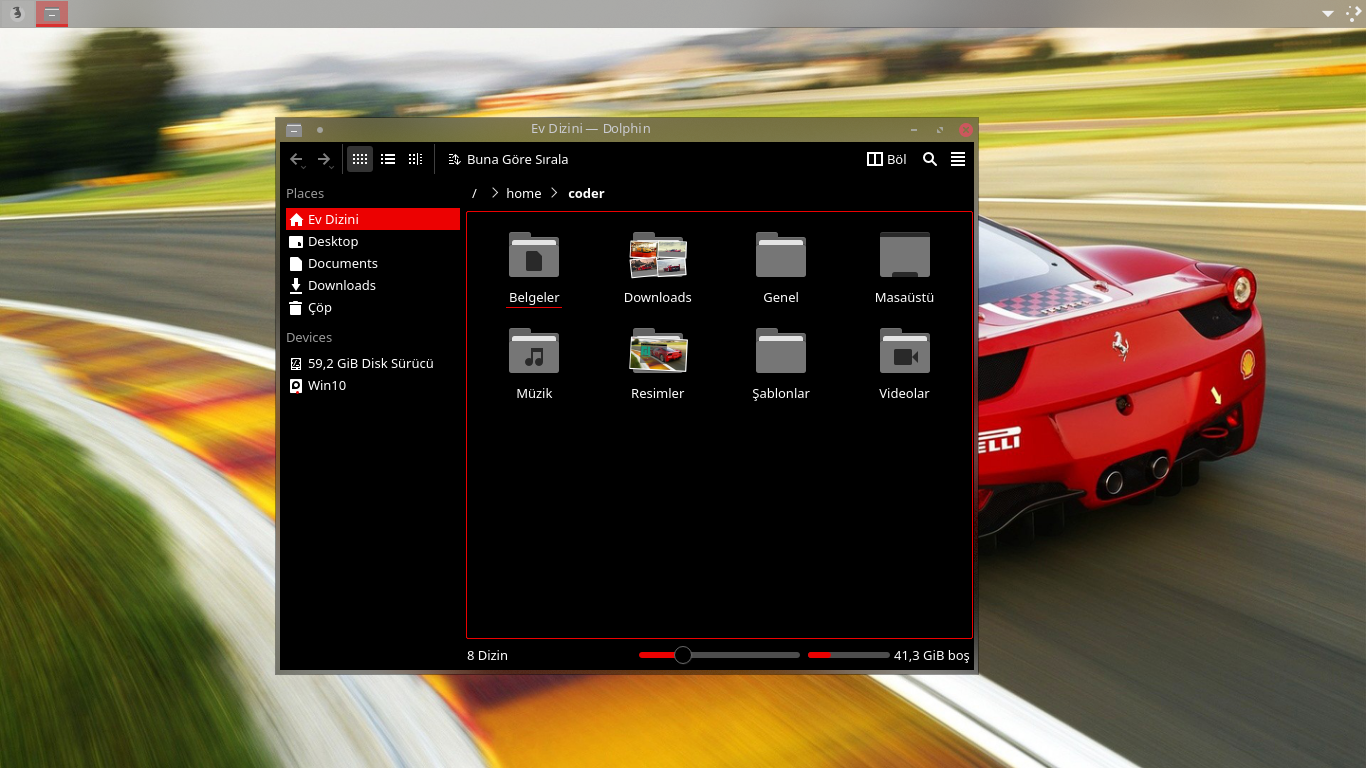Select the 59,2 GiB Disk Sürücü device
This screenshot has height=768, width=1366.
pos(370,363)
